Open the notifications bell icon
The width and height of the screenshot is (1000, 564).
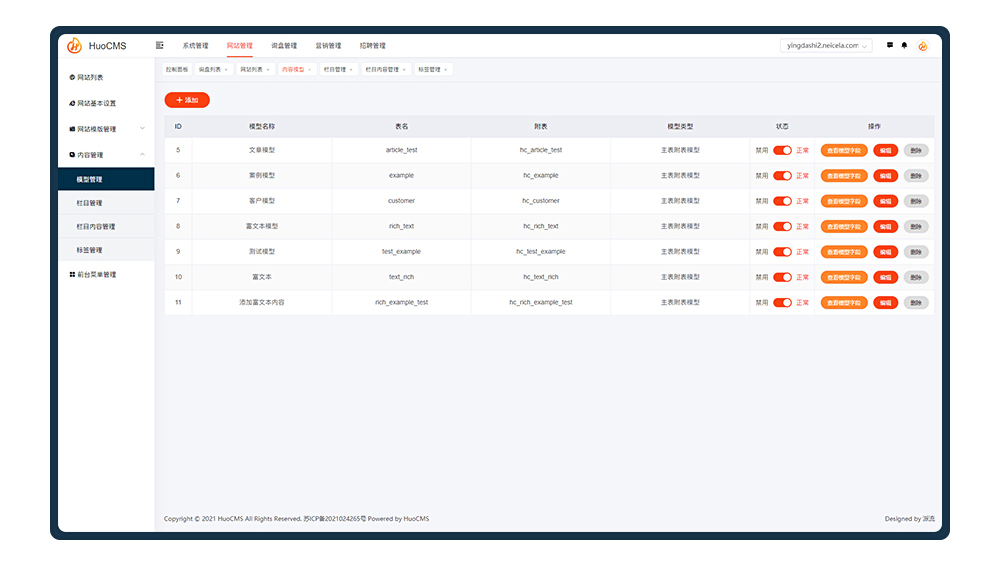[904, 45]
